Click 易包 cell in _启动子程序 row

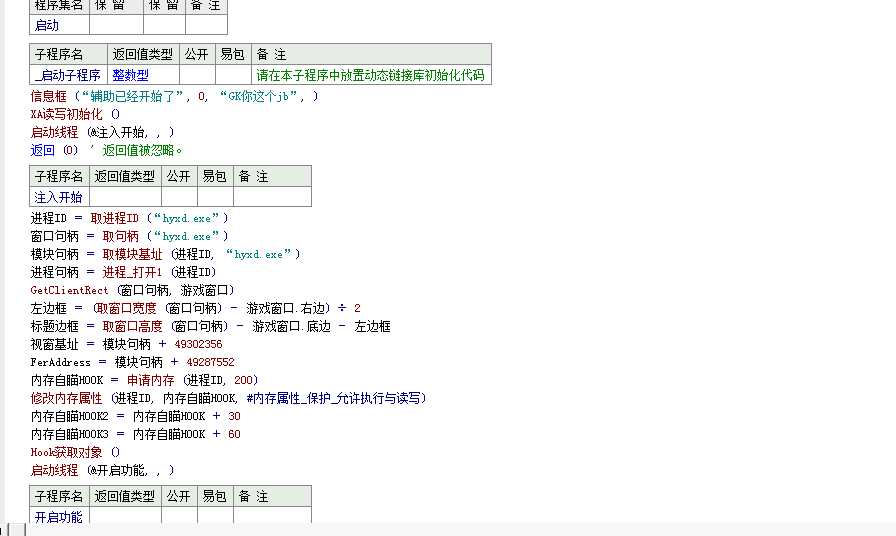[x=233, y=75]
